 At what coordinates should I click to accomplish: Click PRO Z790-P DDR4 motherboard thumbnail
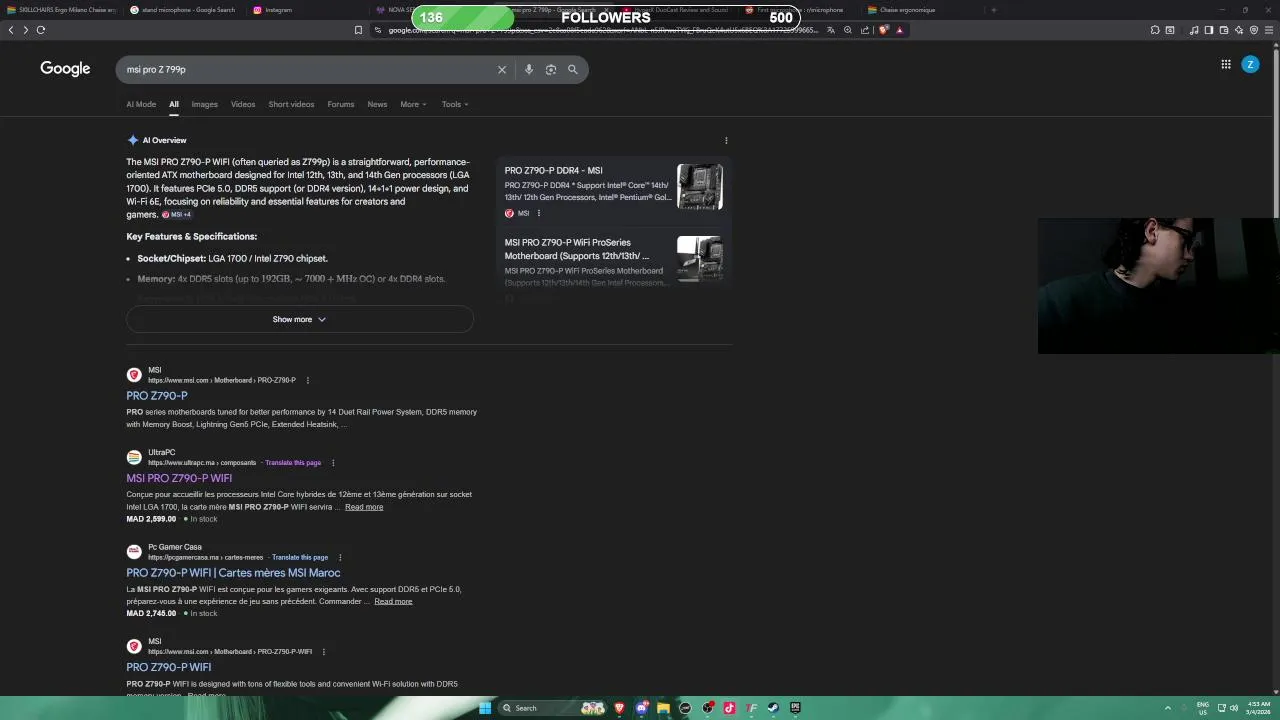pyautogui.click(x=700, y=187)
